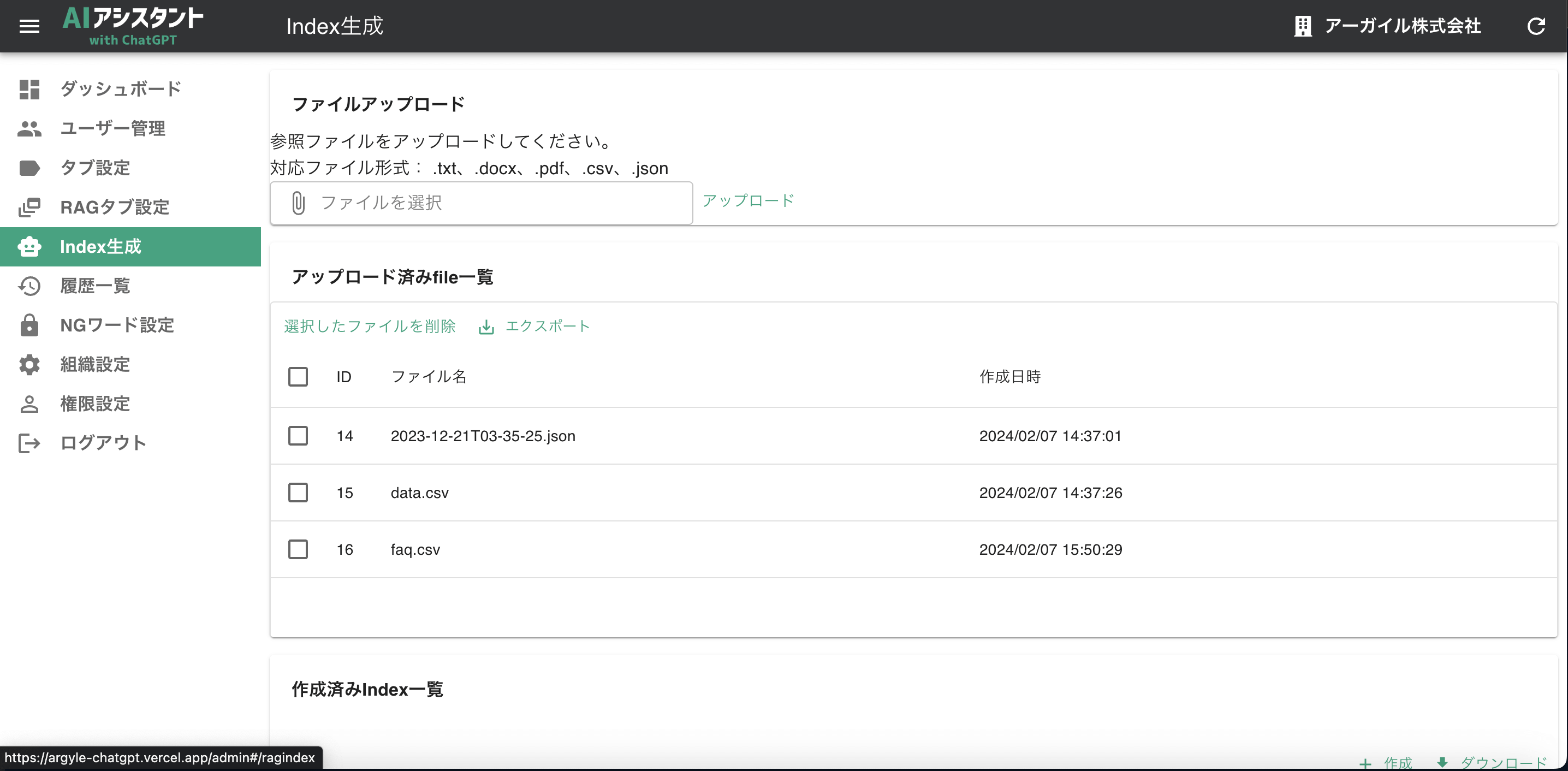Click the アップロード button
Image resolution: width=1568 pixels, height=771 pixels.
(x=748, y=200)
